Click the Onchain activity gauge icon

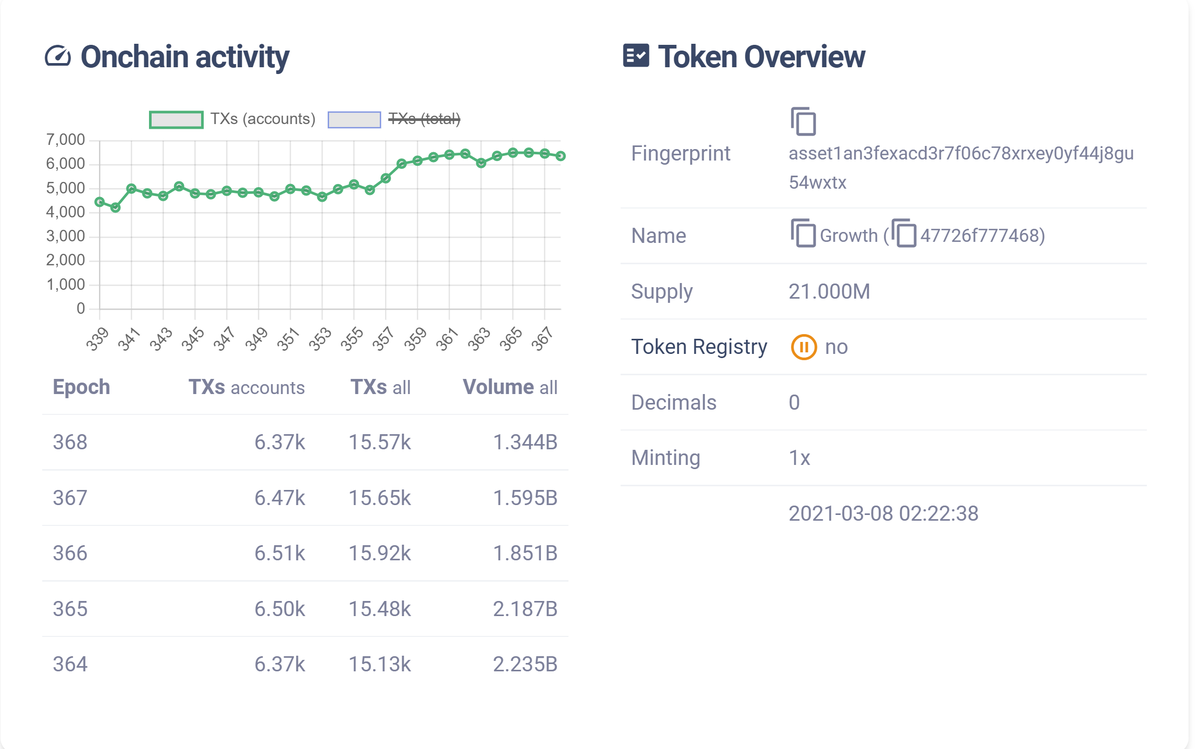click(x=58, y=57)
